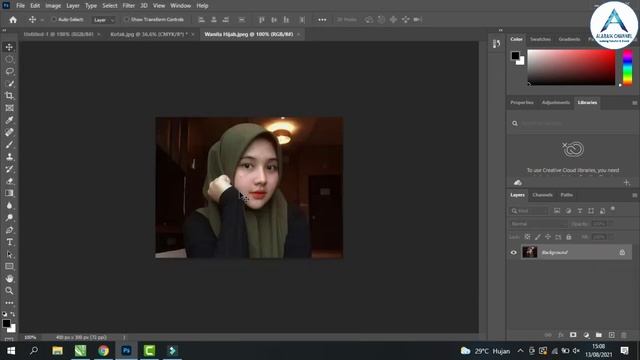Select the Zoom tool

click(9, 291)
